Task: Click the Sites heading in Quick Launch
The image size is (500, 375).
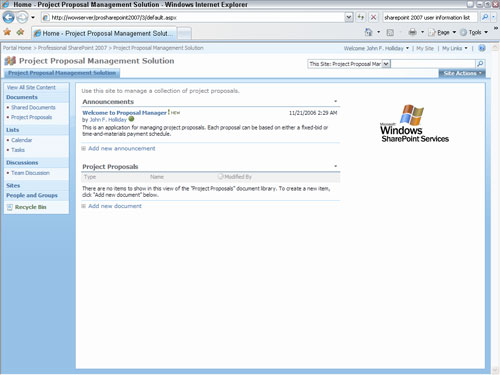Action: [x=13, y=186]
